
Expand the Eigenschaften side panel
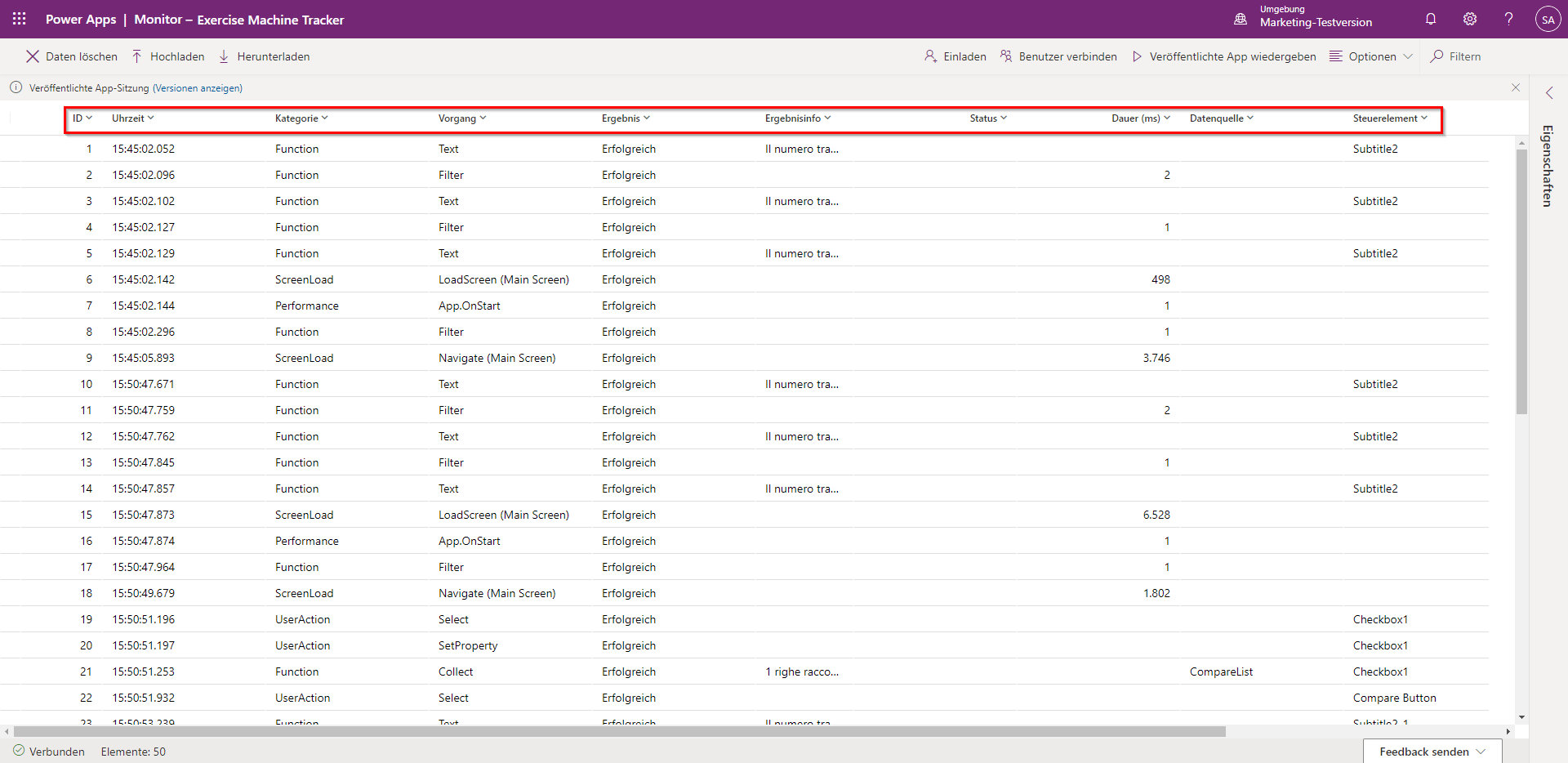pos(1549,93)
